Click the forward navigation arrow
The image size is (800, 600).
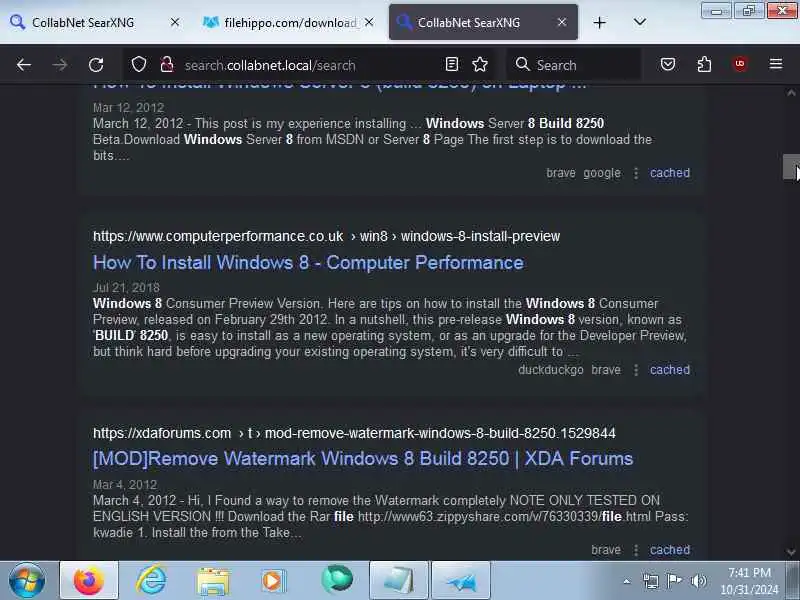pos(60,65)
